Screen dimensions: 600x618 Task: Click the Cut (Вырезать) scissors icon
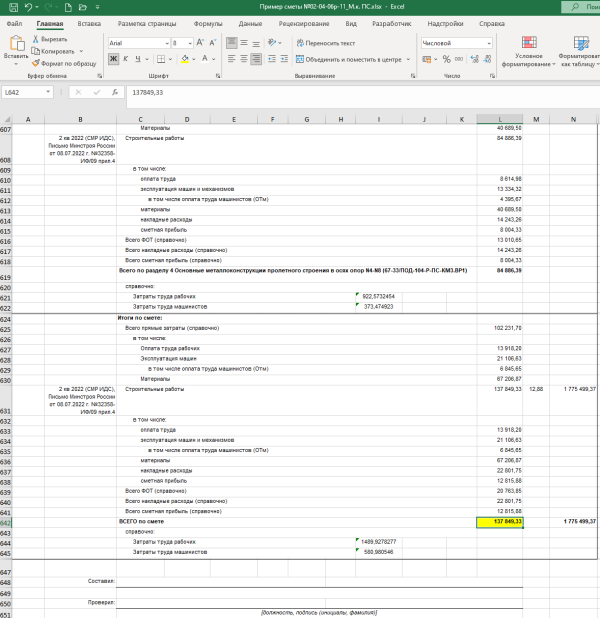[38, 39]
